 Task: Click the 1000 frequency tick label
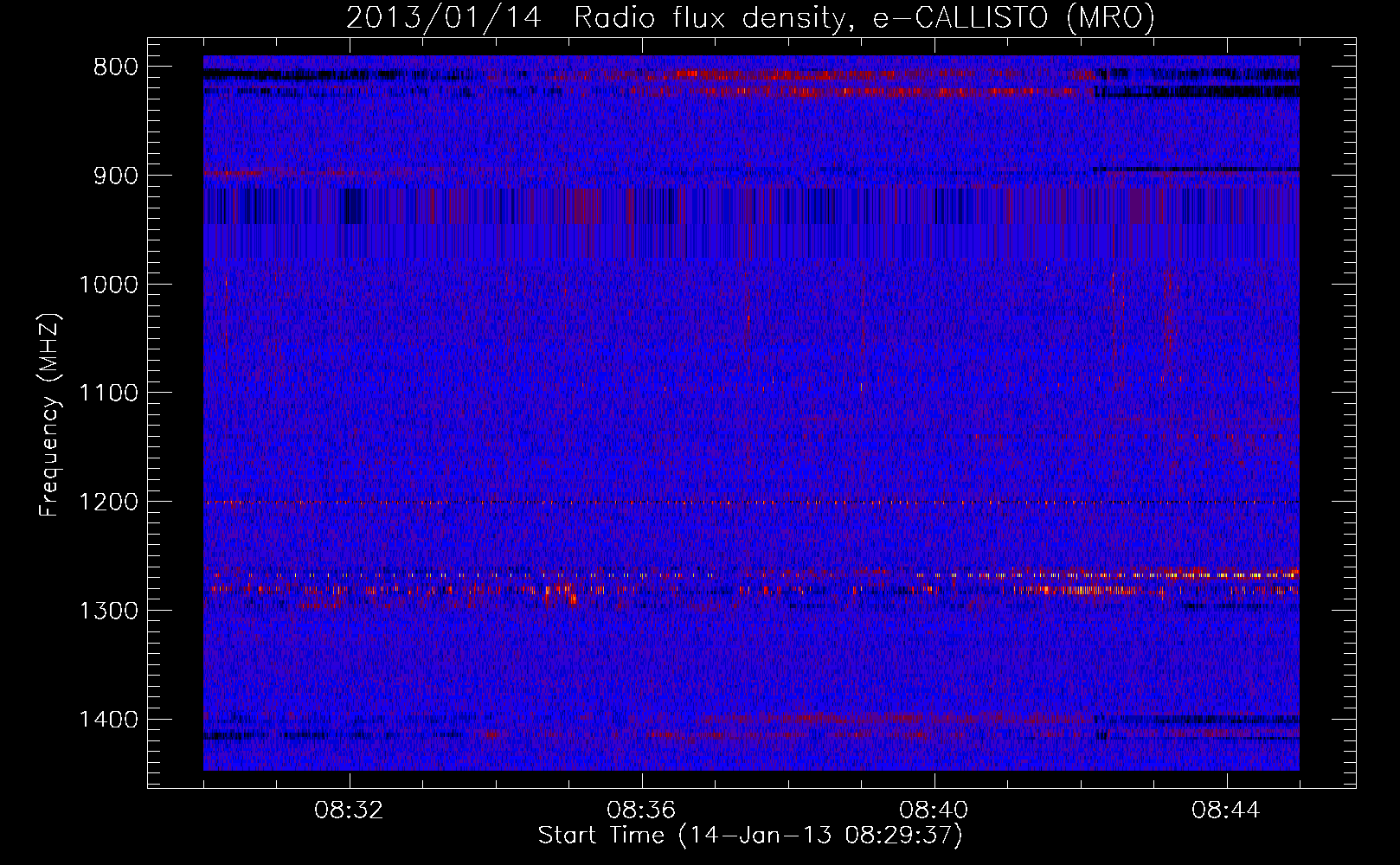[x=108, y=285]
